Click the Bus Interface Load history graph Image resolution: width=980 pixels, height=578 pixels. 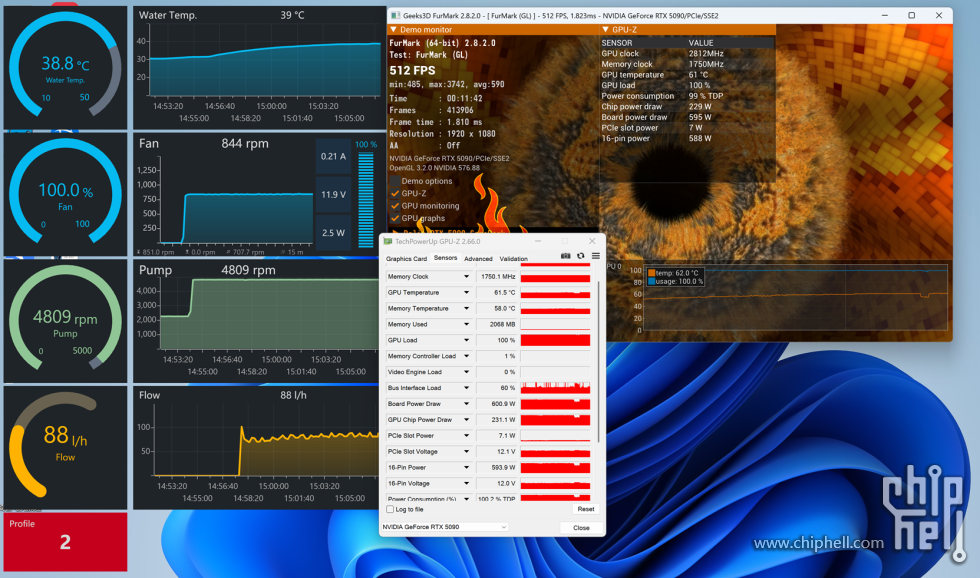tap(555, 388)
